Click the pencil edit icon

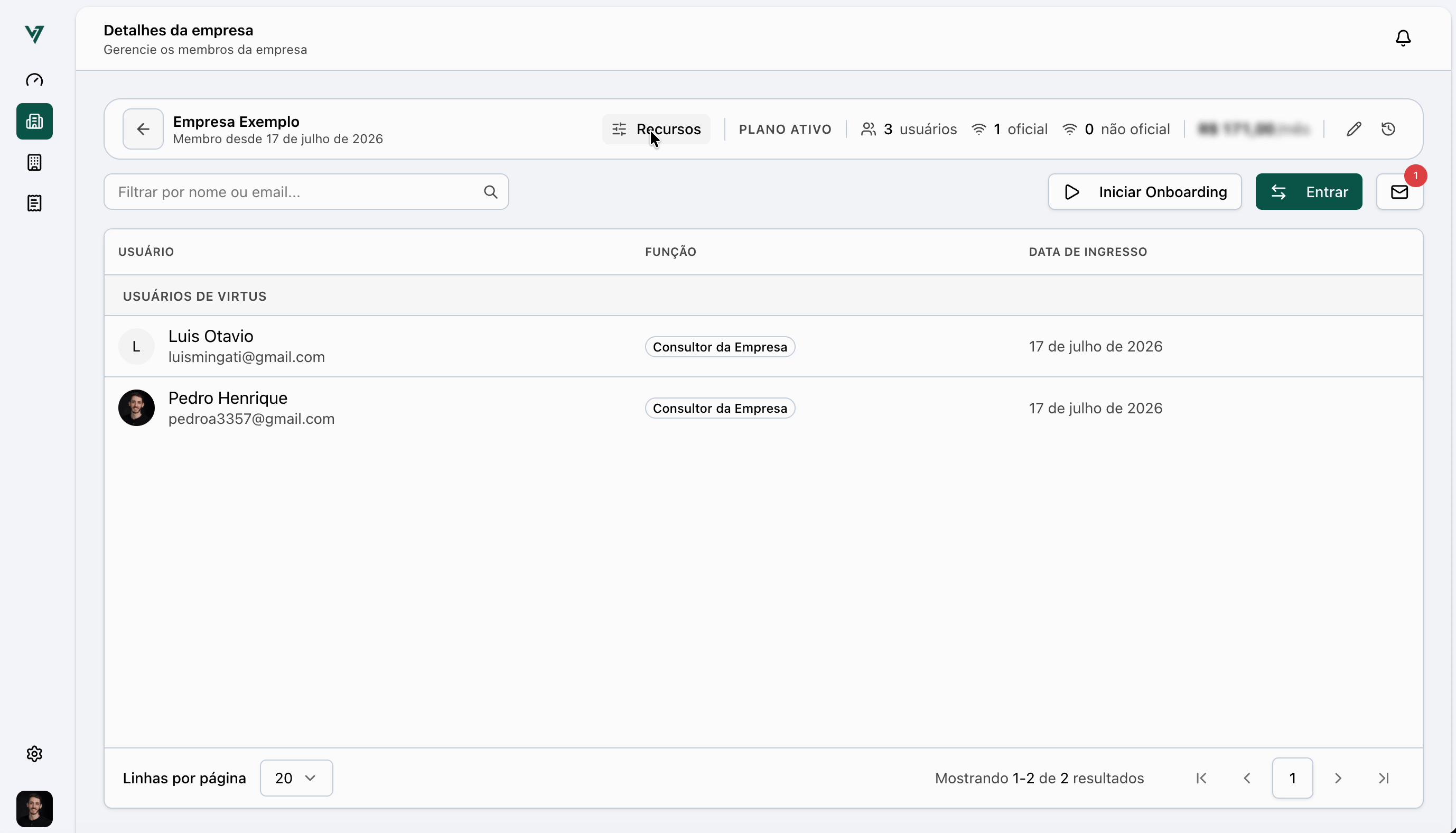pyautogui.click(x=1354, y=129)
